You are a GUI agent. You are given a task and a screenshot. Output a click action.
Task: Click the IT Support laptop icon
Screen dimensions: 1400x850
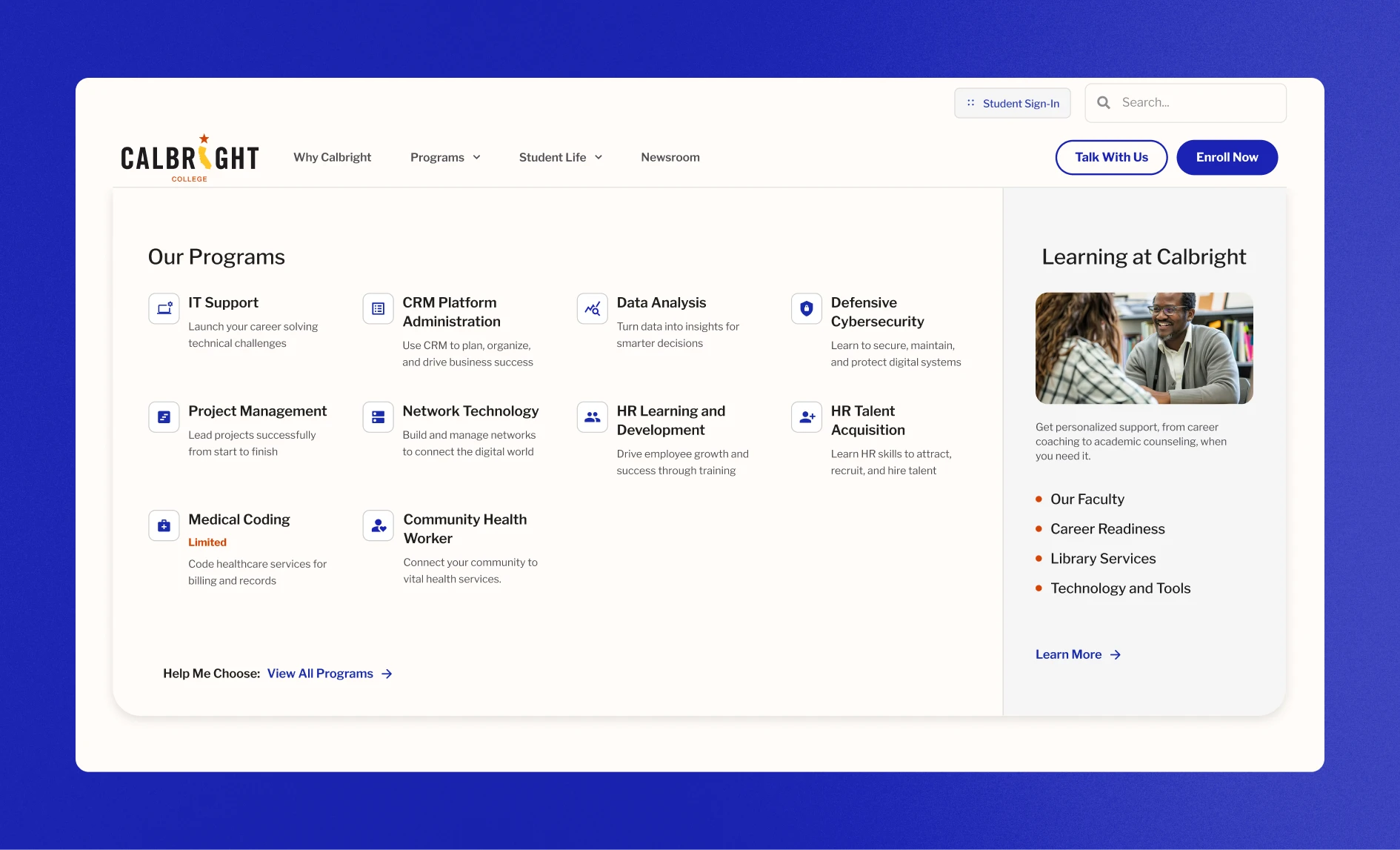pyautogui.click(x=164, y=308)
